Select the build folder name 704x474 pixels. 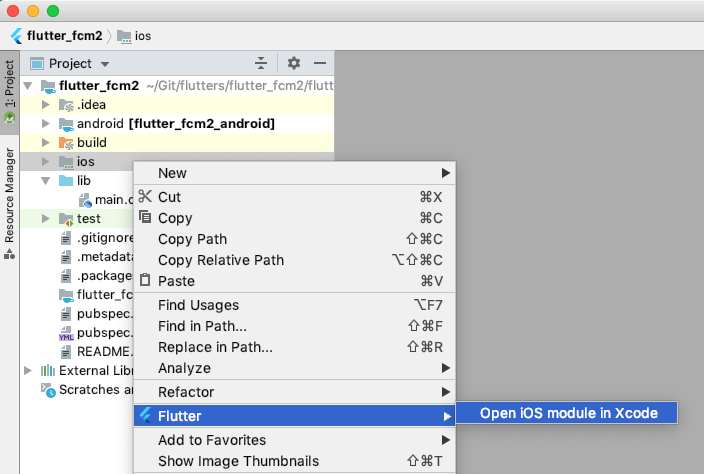tap(92, 143)
